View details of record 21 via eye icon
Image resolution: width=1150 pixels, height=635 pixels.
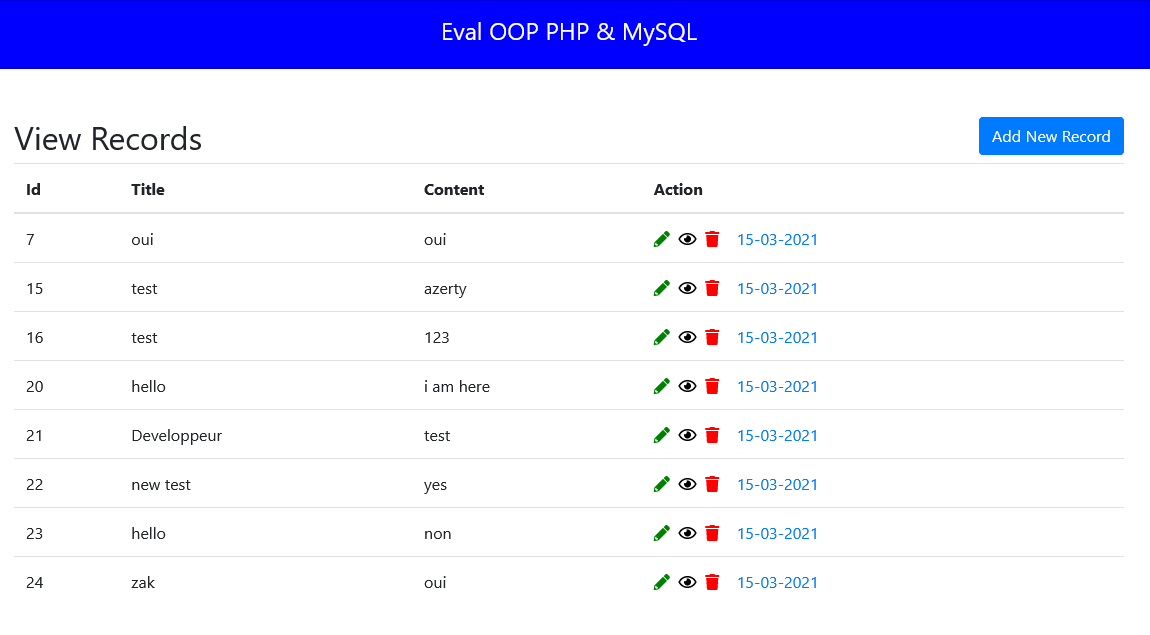(x=687, y=435)
